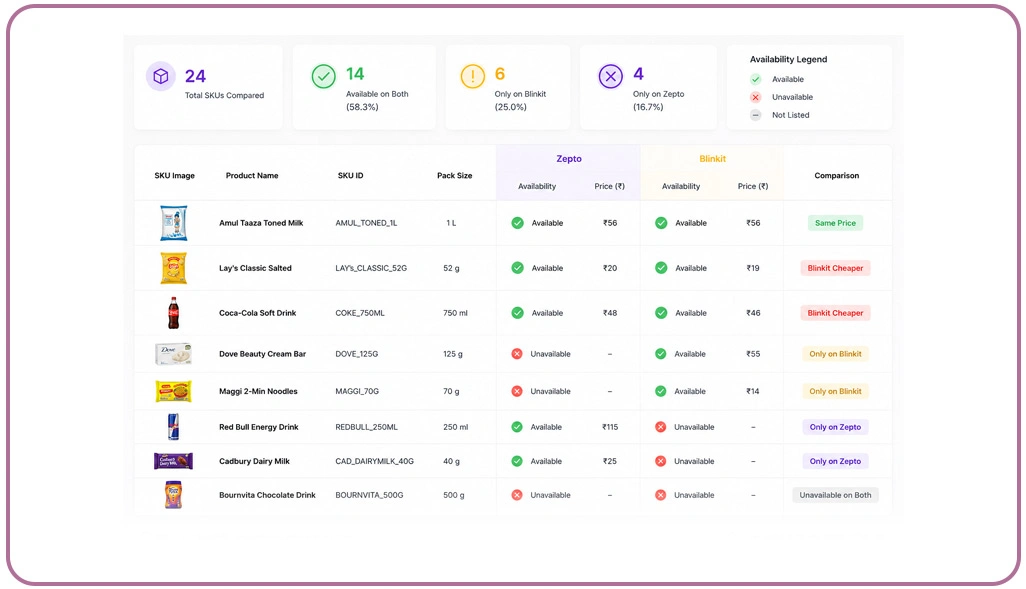Screen dimensions: 1026x589
Task: Click the SKU ID CAD_DAIRYMILK_40G
Action: tap(374, 461)
